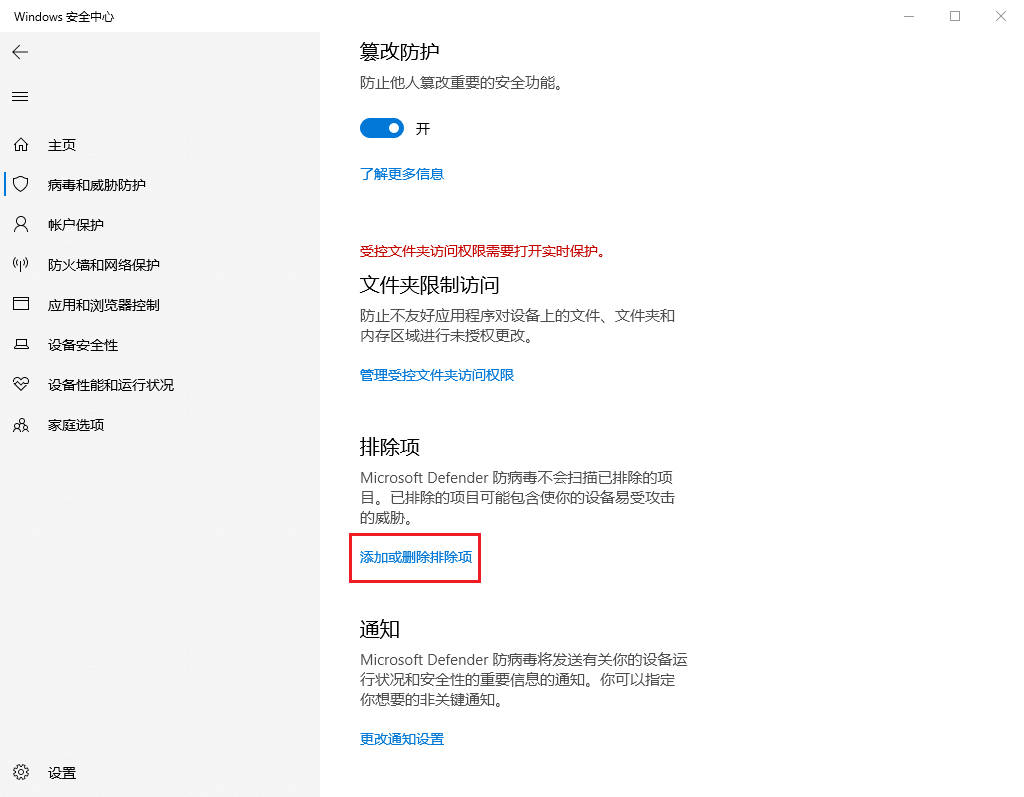Click the home icon for 主页
The width and height of the screenshot is (1024, 797).
click(20, 145)
